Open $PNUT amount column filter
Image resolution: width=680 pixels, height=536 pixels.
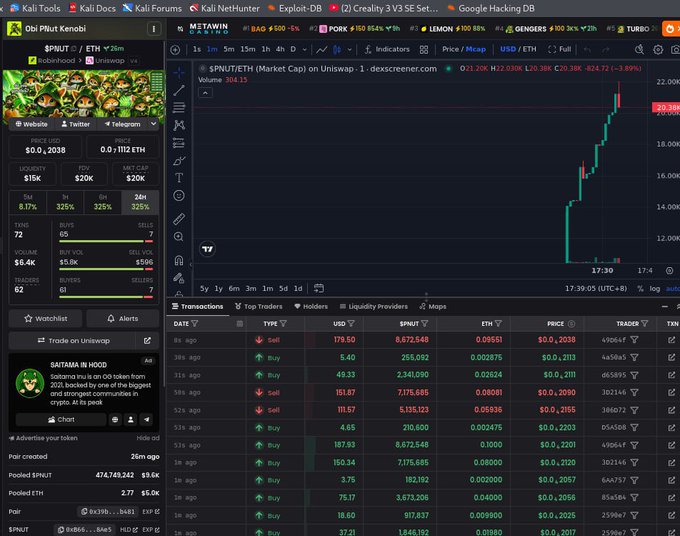tap(425, 324)
